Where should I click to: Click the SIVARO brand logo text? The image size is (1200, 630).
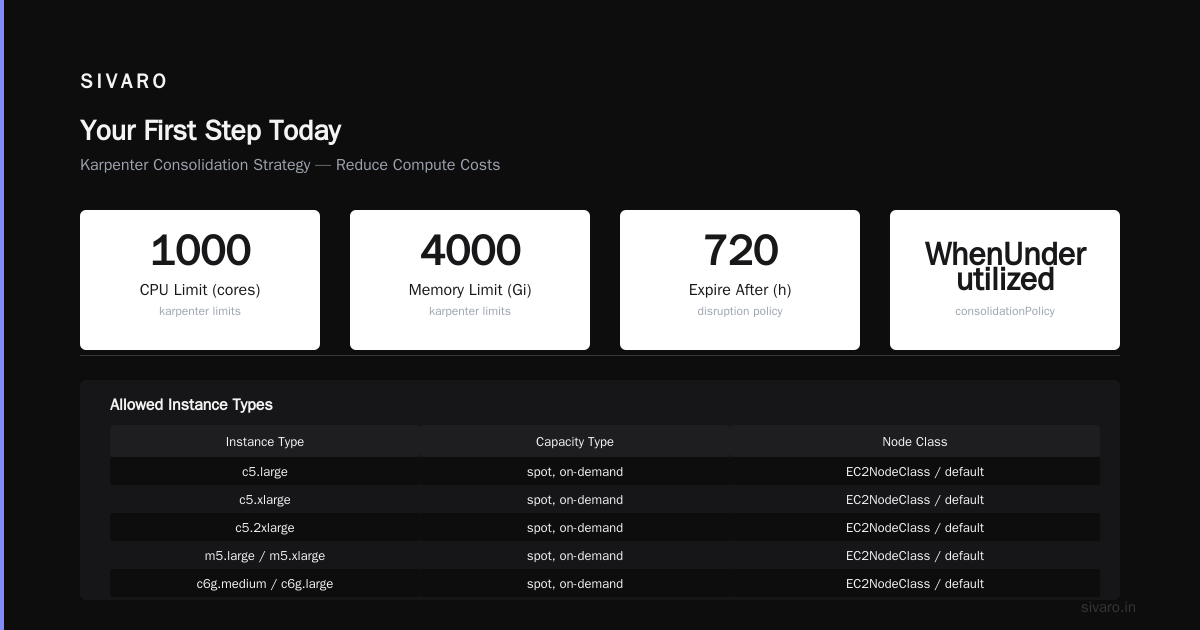124,82
